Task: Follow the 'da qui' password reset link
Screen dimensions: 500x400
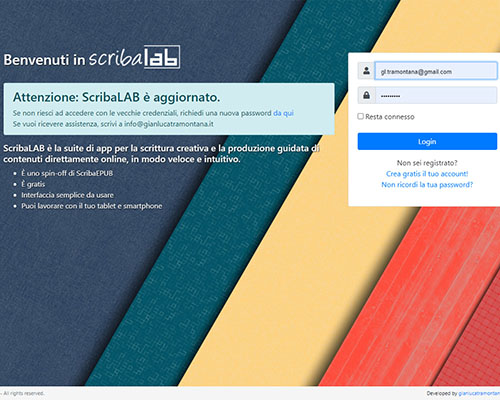Action: (x=283, y=113)
